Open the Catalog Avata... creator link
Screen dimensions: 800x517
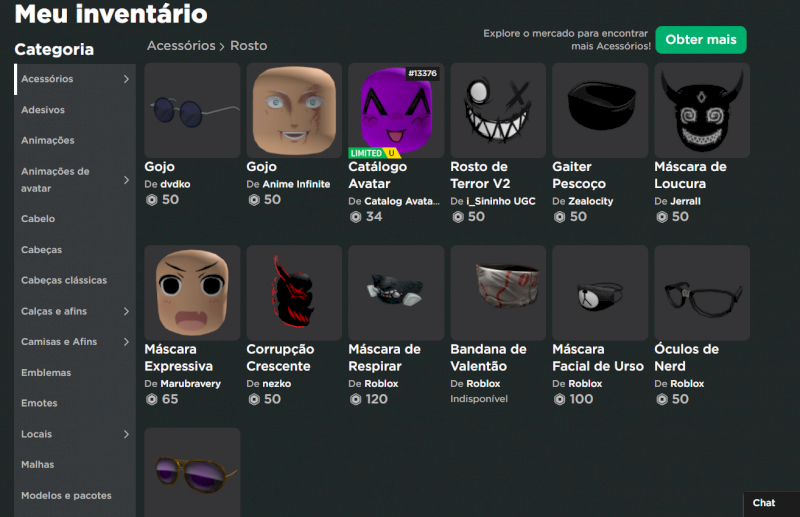pos(402,201)
